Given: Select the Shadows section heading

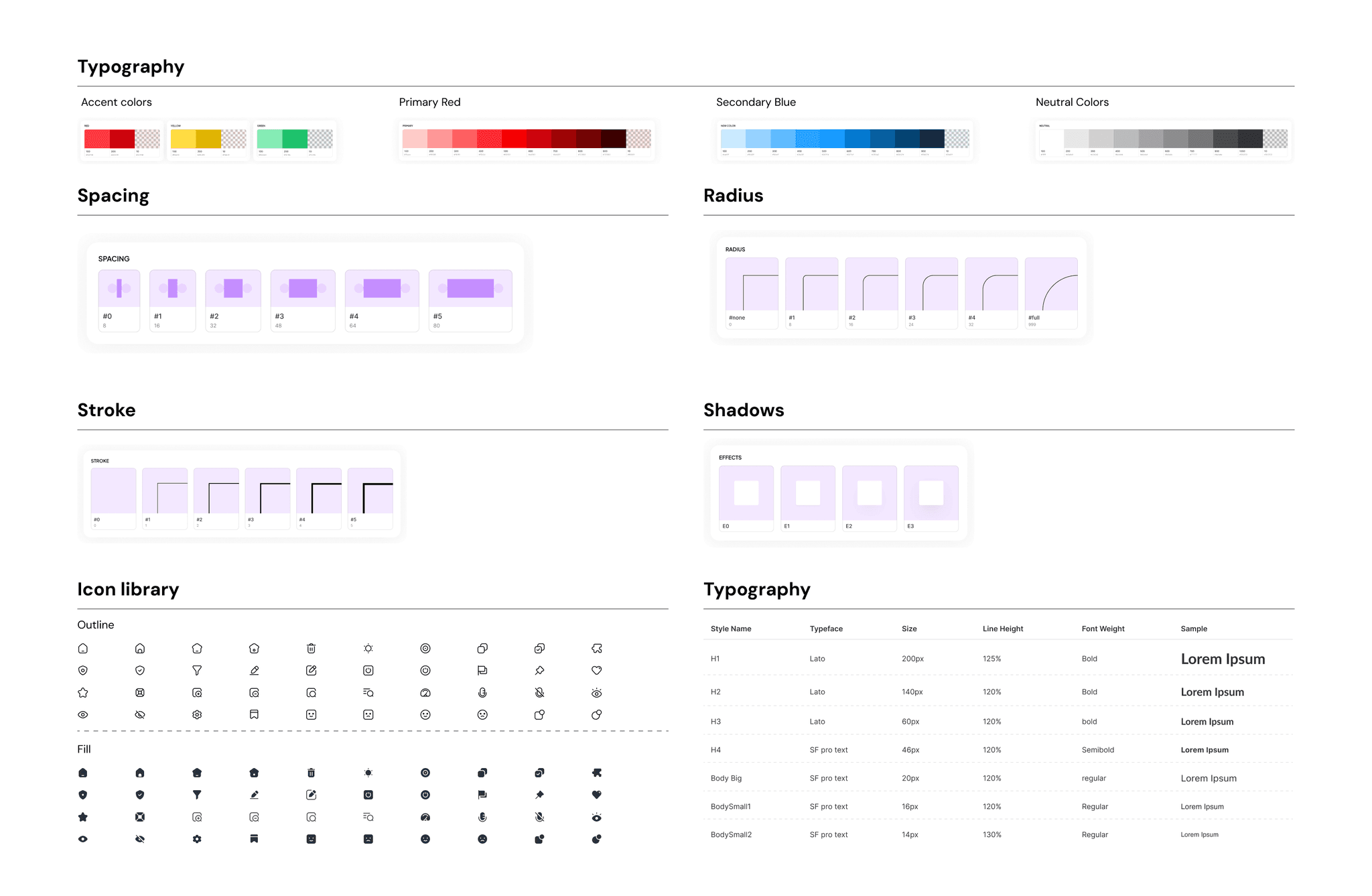Looking at the screenshot, I should pos(744,410).
